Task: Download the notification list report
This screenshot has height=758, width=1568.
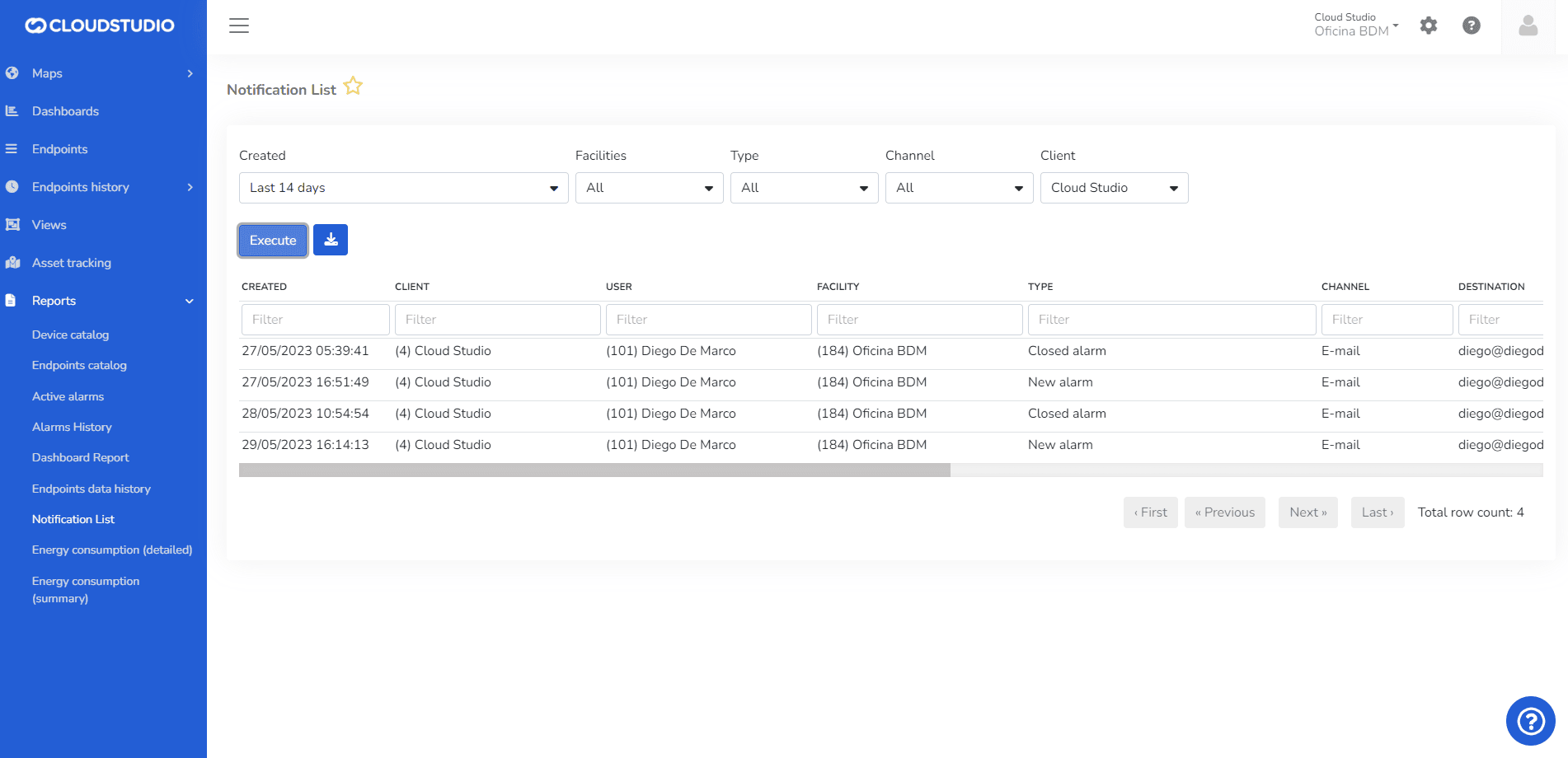Action: [x=331, y=240]
